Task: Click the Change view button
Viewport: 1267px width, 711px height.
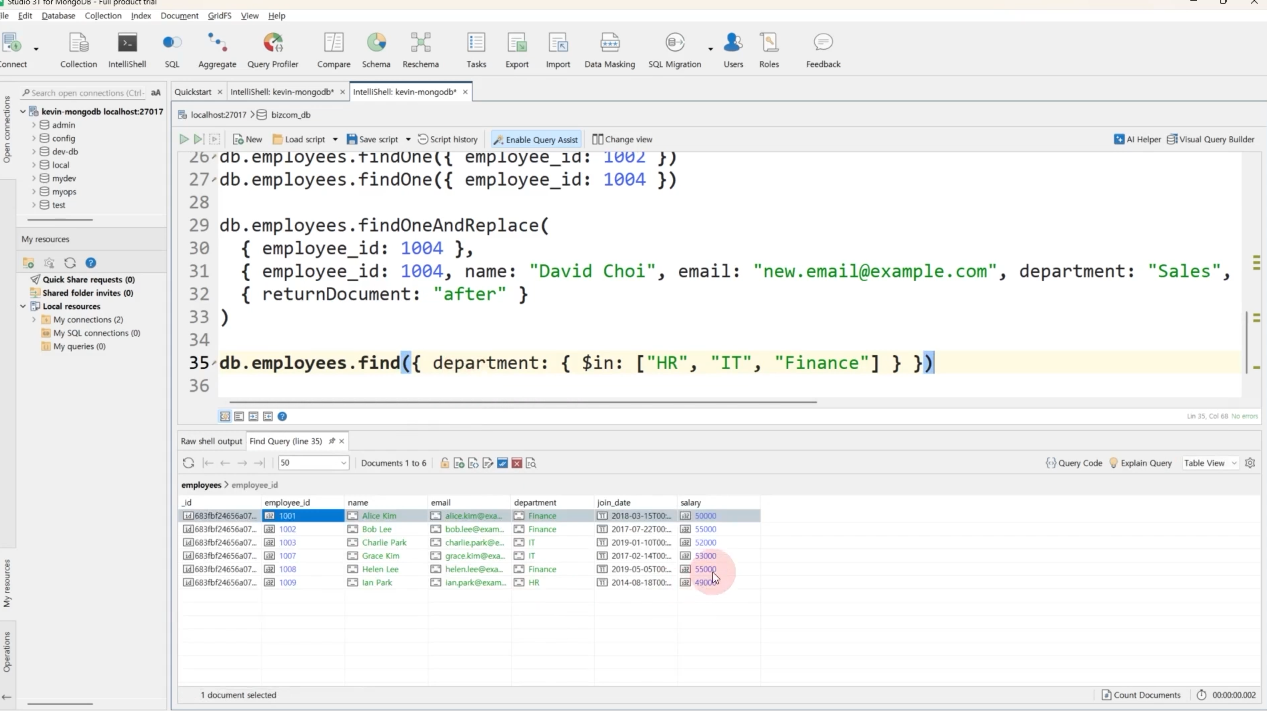Action: (622, 139)
